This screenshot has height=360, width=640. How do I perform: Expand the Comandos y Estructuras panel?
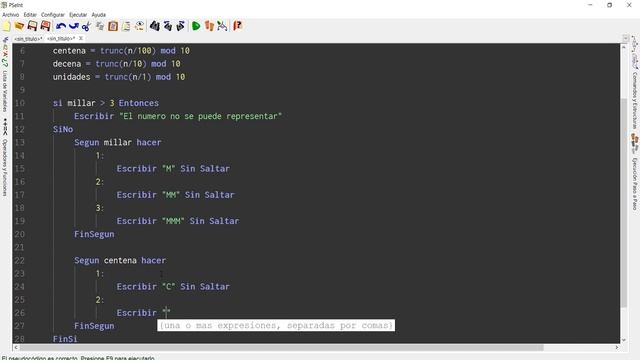635,100
